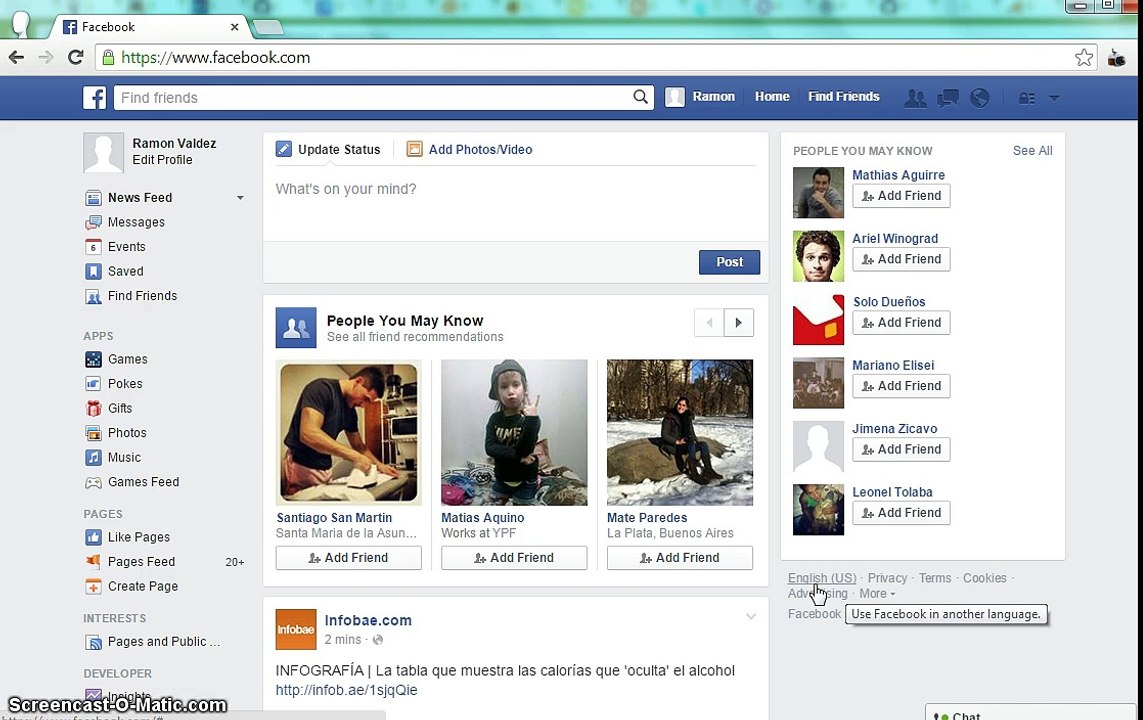Screen dimensions: 1143x720
Task: Click the Saved bookmark icon
Action: 93,272
